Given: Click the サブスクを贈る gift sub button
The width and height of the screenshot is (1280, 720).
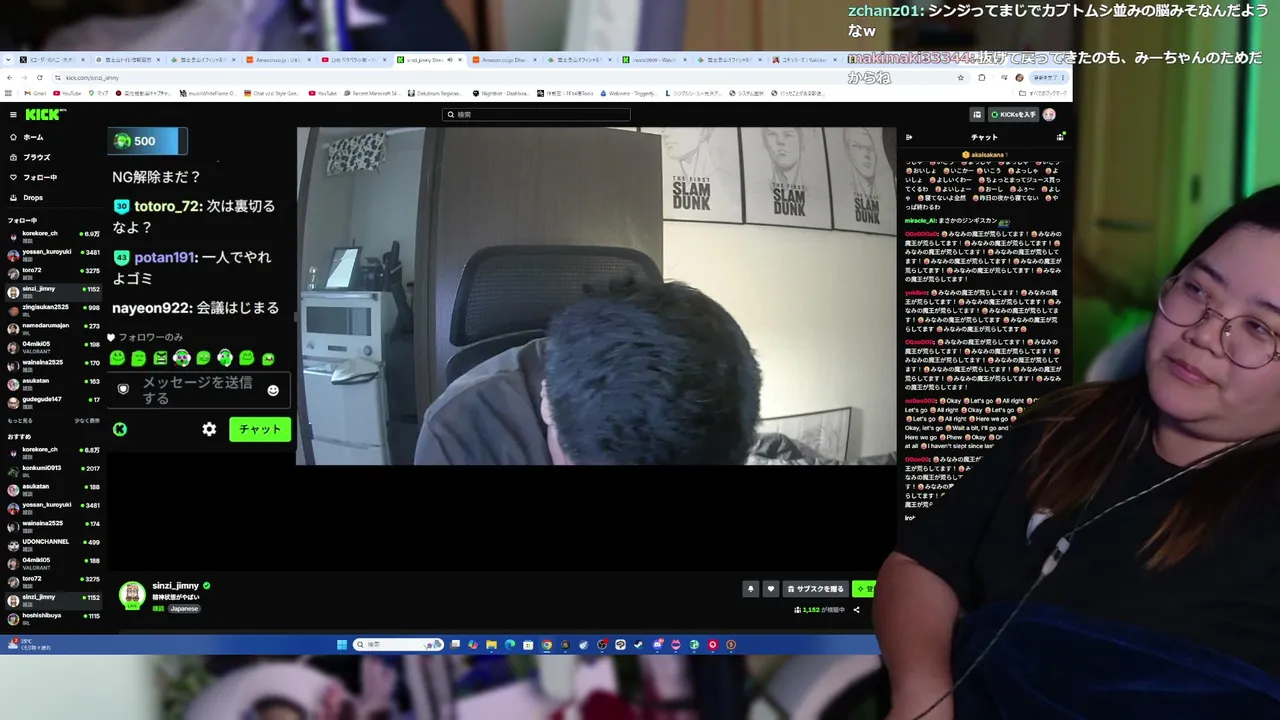Looking at the screenshot, I should point(815,589).
